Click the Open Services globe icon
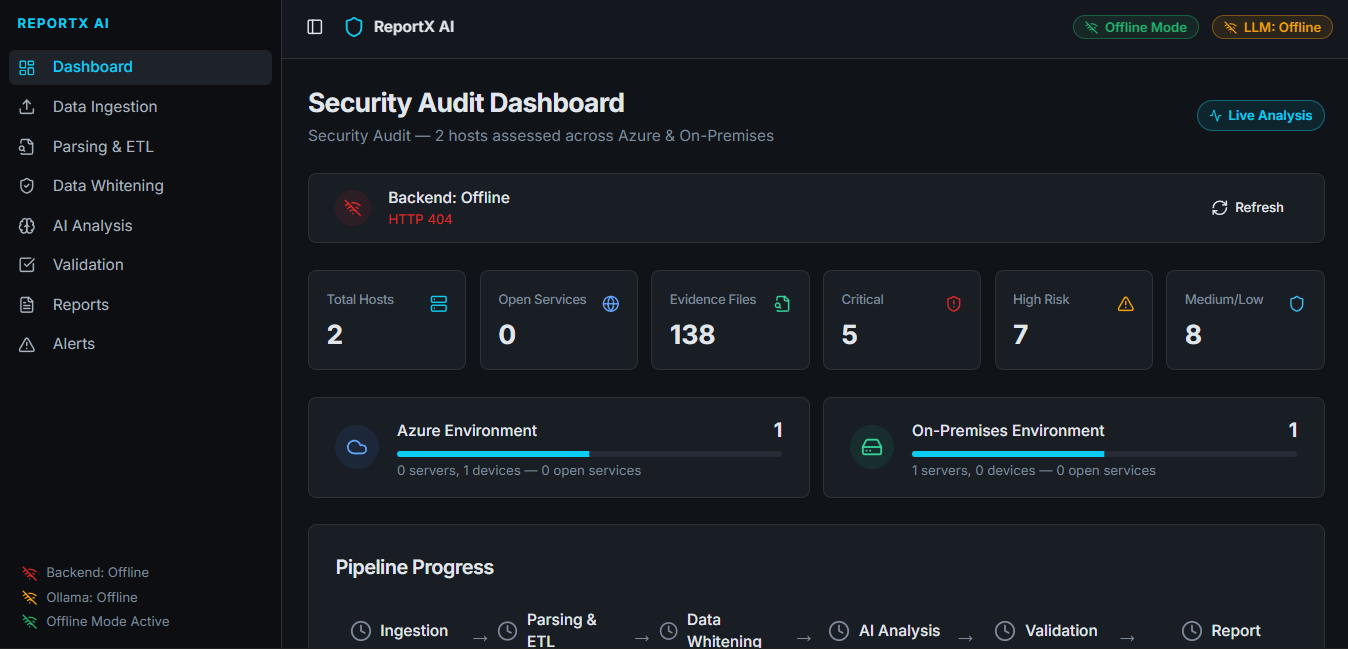The image size is (1348, 649). pos(611,303)
